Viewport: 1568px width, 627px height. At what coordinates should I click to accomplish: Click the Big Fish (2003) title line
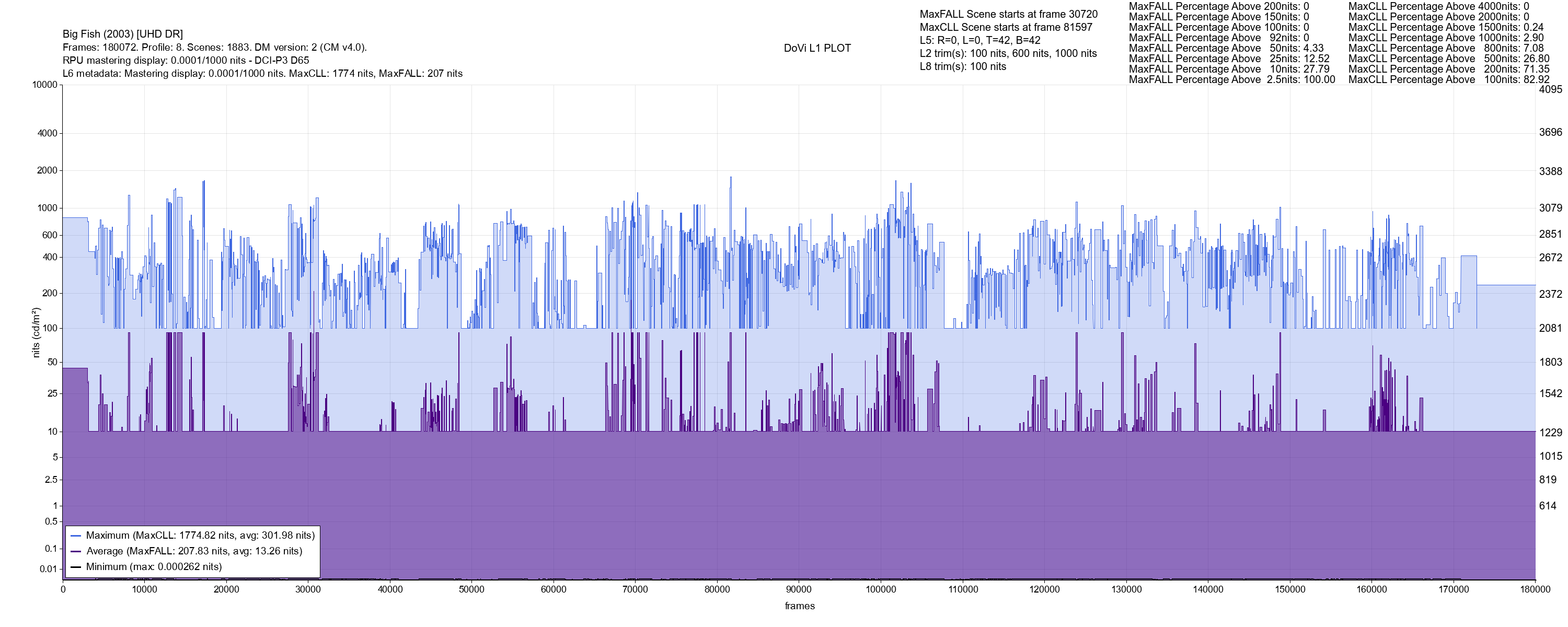(x=122, y=34)
